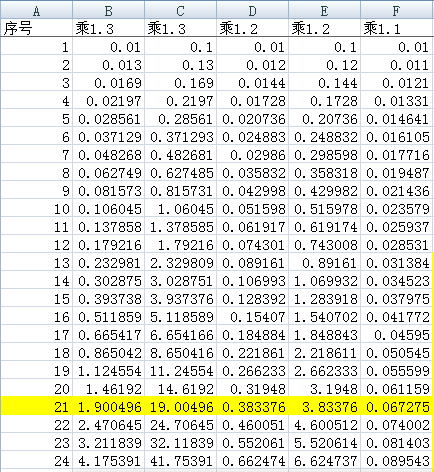This screenshot has width=434, height=472.
Task: Select cell with value 0.013
Action: tap(108, 65)
